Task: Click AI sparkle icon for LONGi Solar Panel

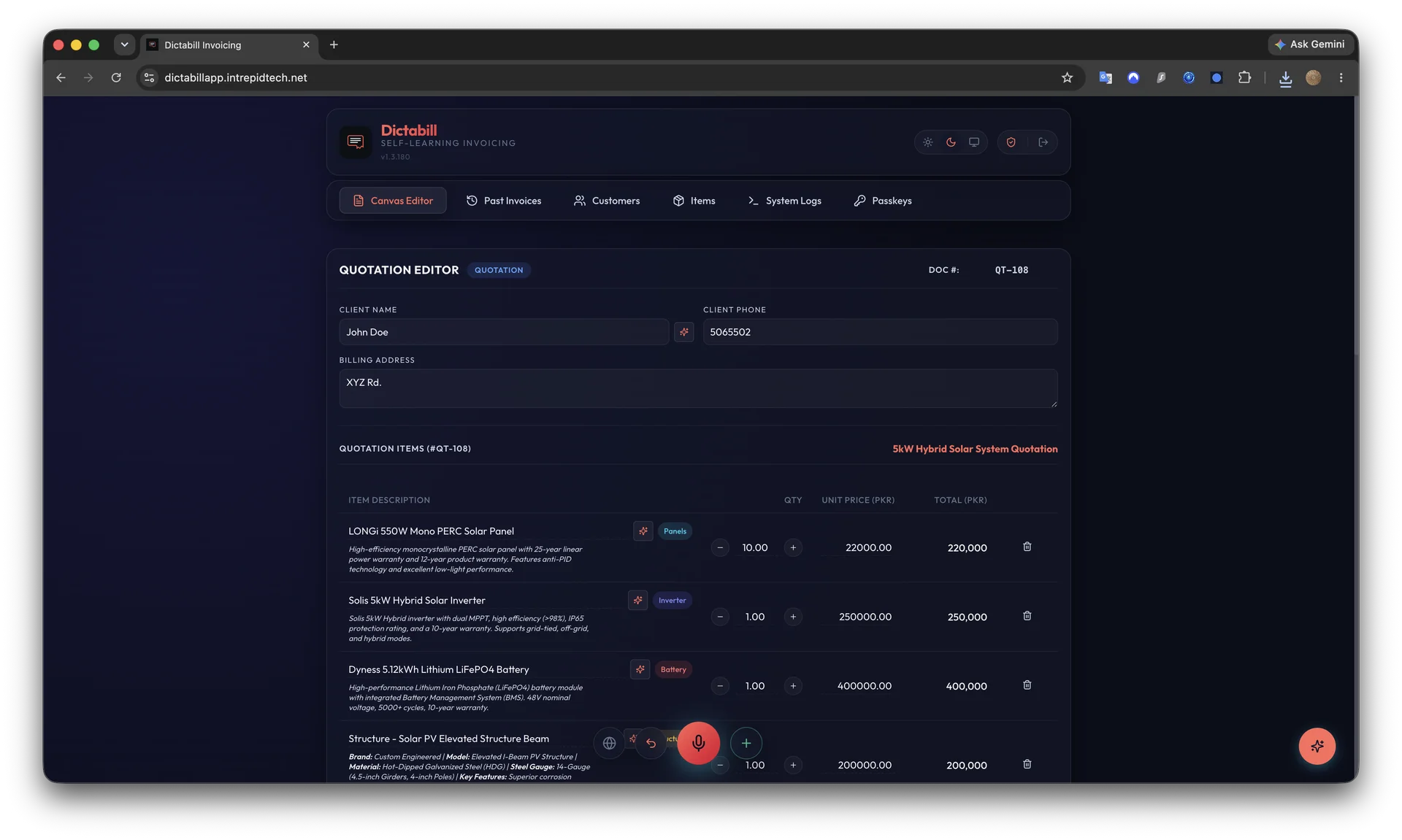Action: pos(643,531)
